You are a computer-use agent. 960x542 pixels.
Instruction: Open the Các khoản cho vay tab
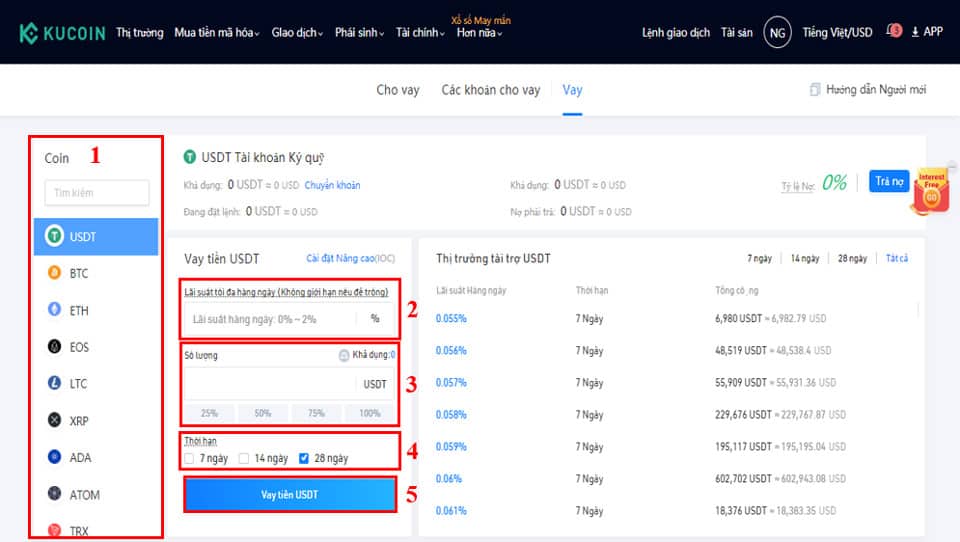click(x=490, y=90)
